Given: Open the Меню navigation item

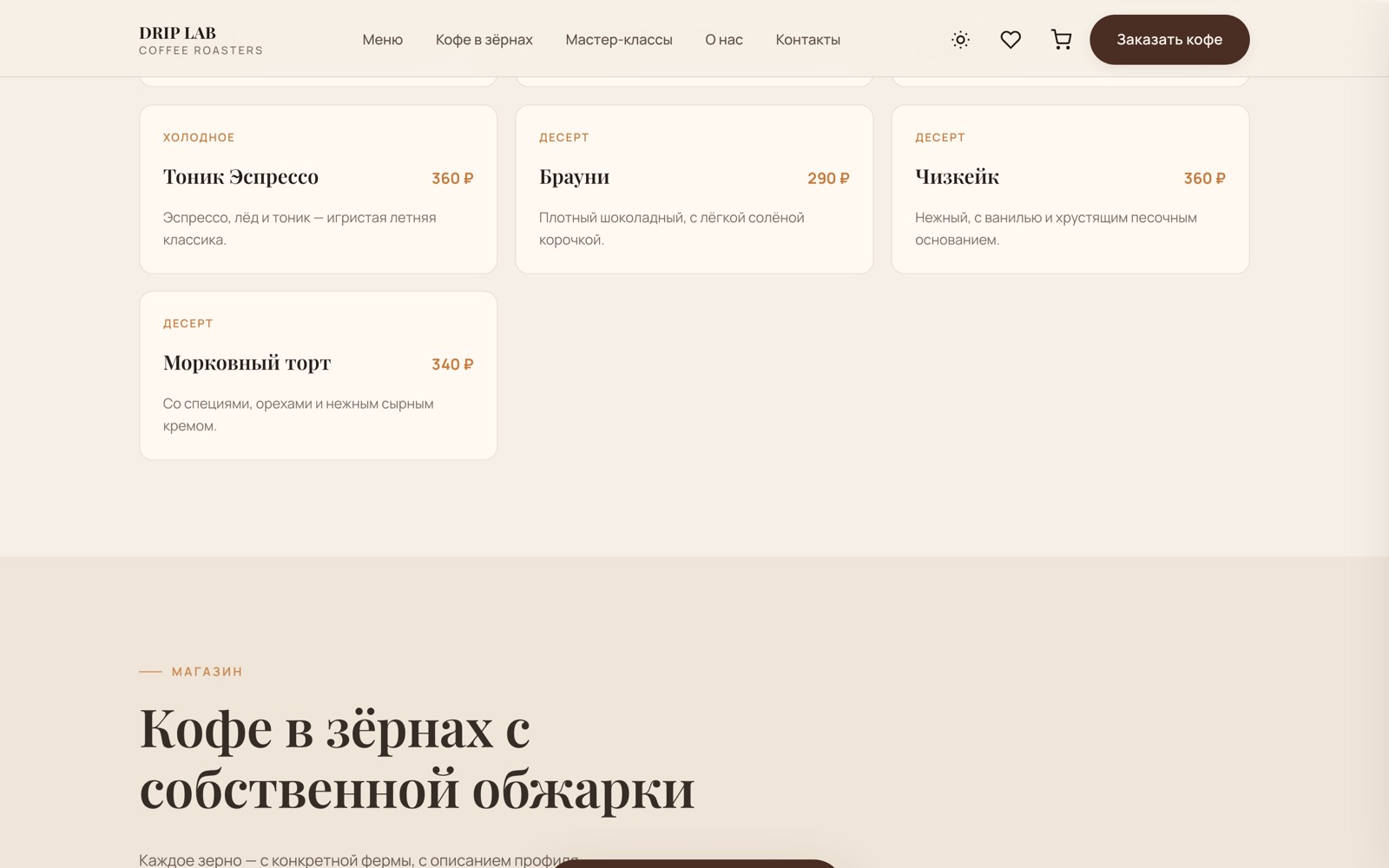Looking at the screenshot, I should click(383, 40).
